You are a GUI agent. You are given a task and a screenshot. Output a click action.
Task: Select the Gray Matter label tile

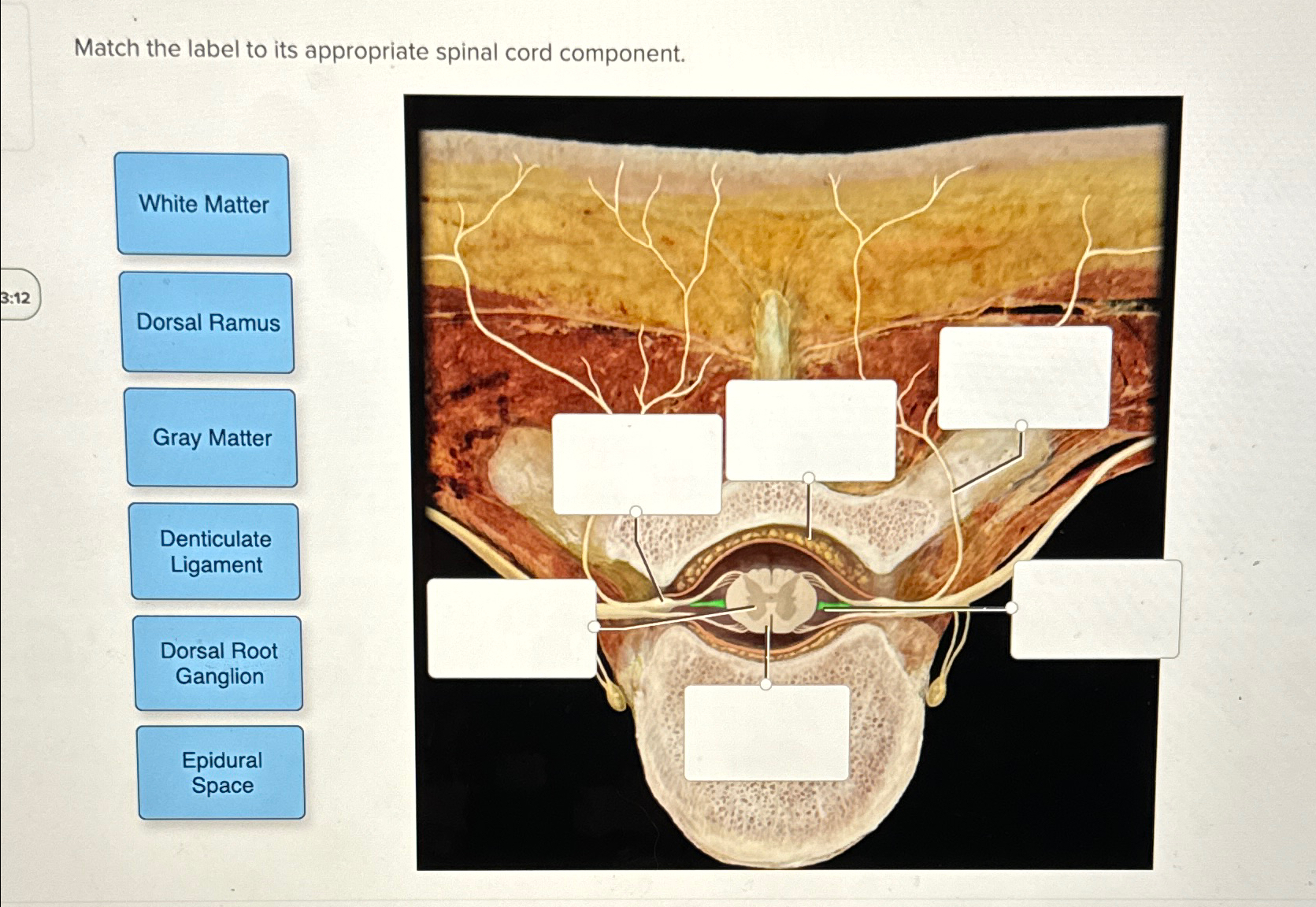click(x=213, y=439)
